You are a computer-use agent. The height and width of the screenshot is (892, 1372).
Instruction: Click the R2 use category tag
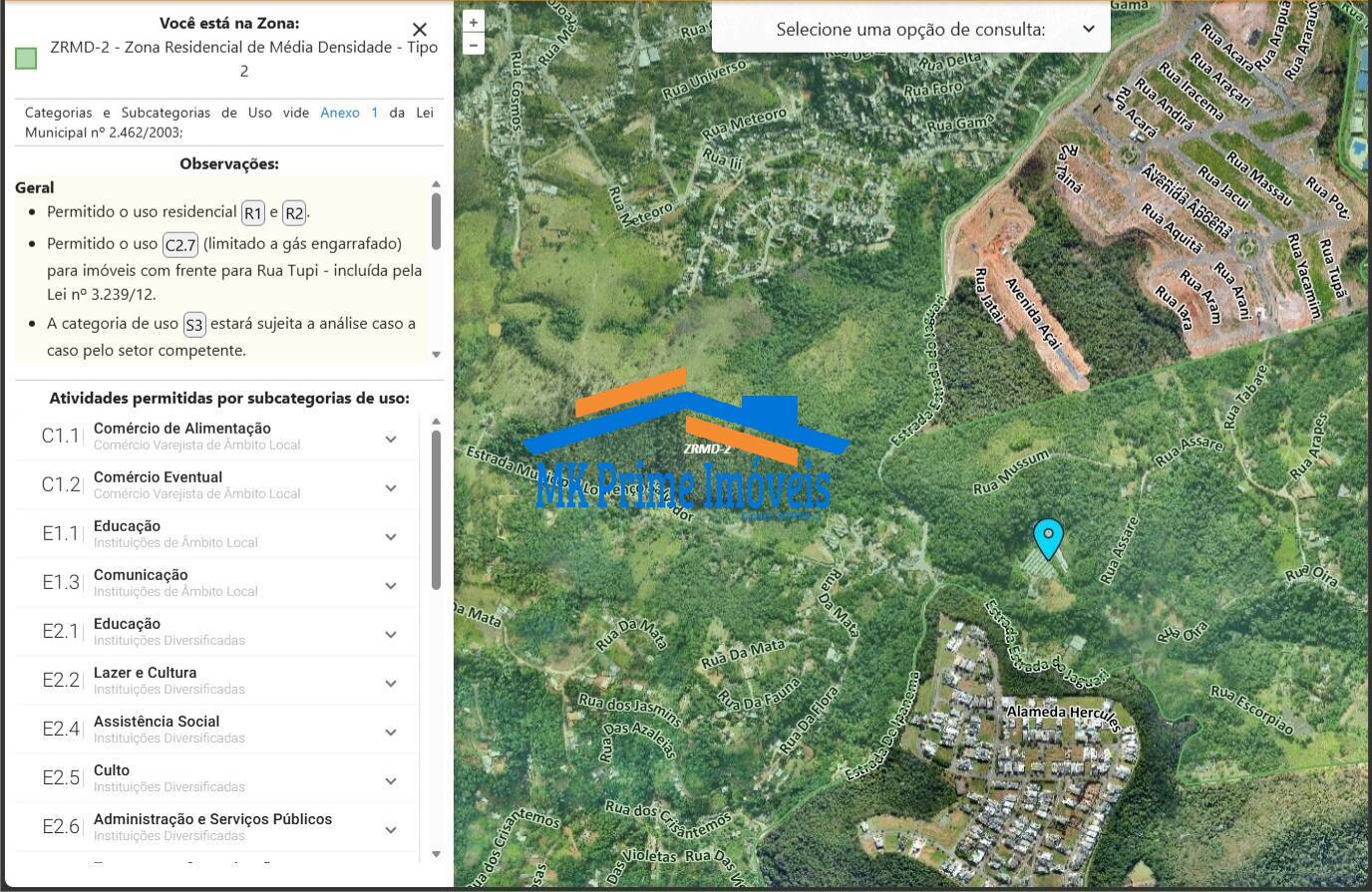(294, 212)
